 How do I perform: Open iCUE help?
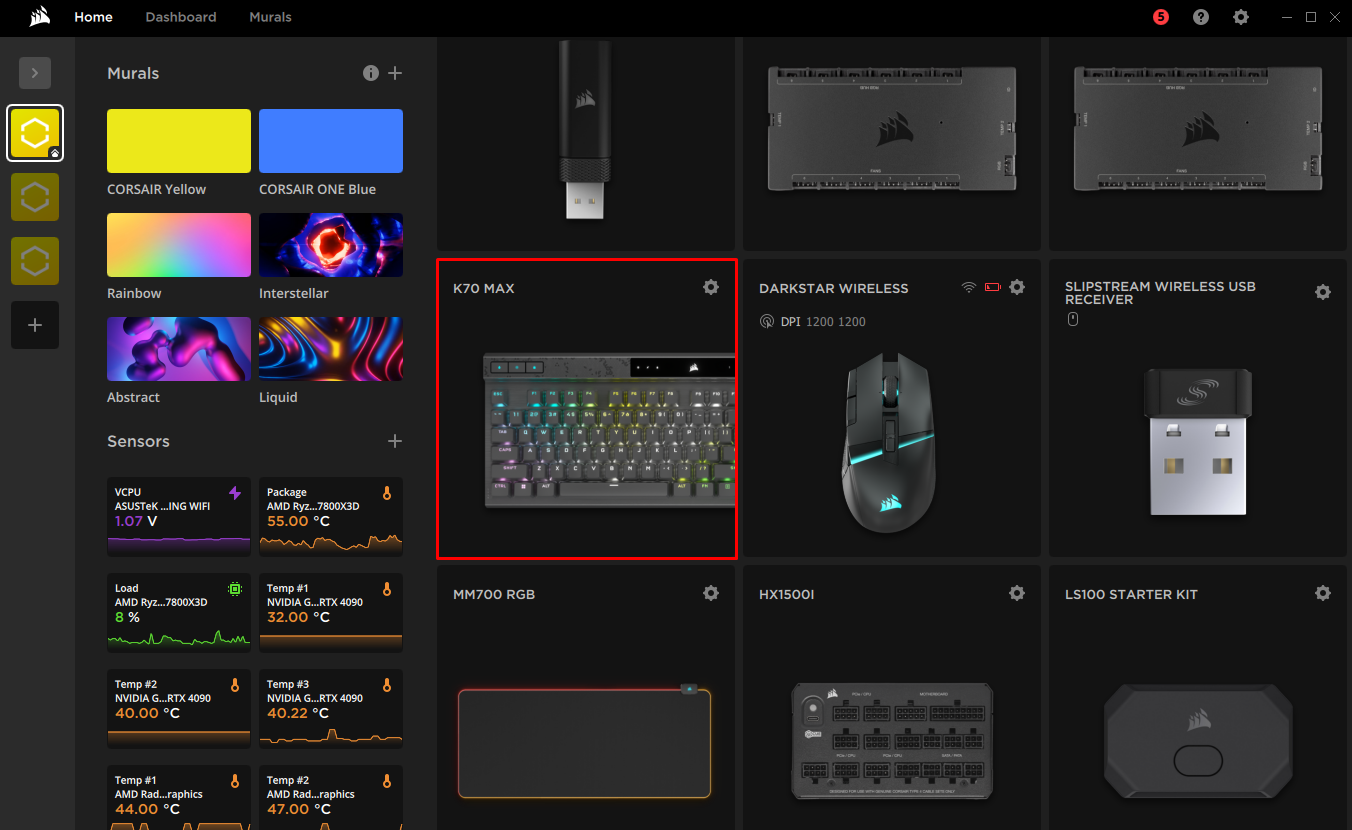1200,17
